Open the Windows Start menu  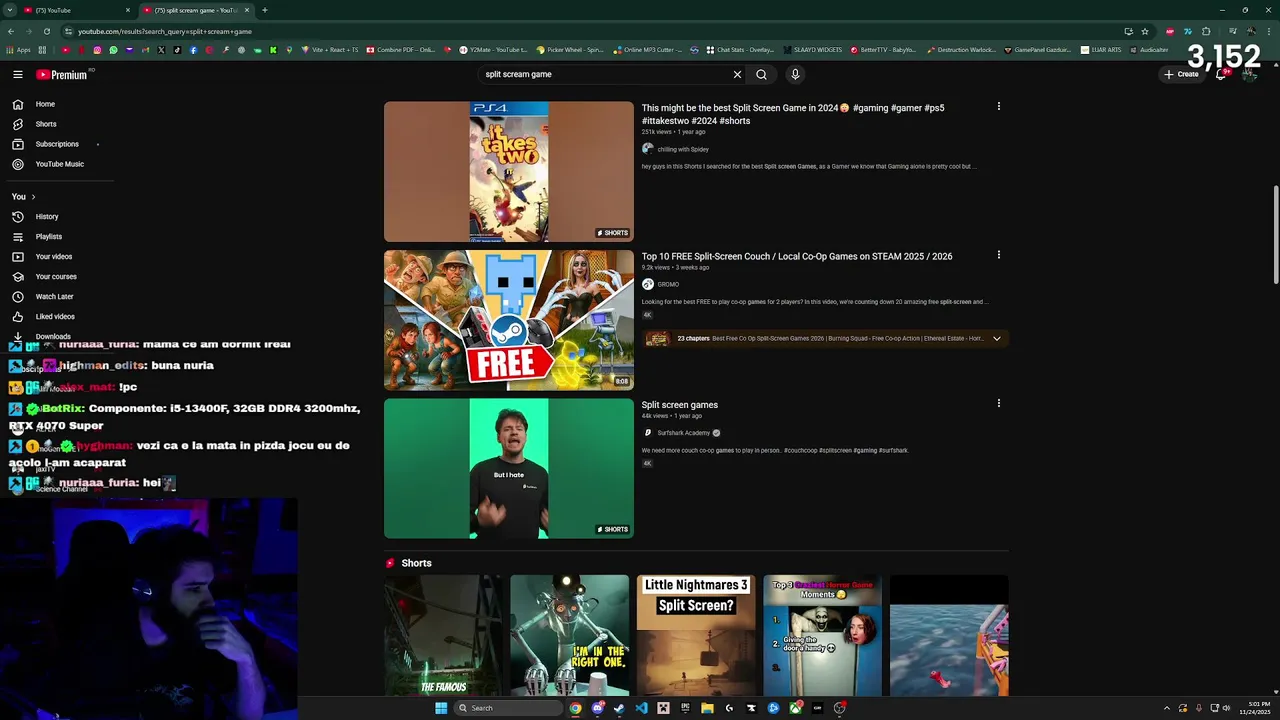click(441, 708)
